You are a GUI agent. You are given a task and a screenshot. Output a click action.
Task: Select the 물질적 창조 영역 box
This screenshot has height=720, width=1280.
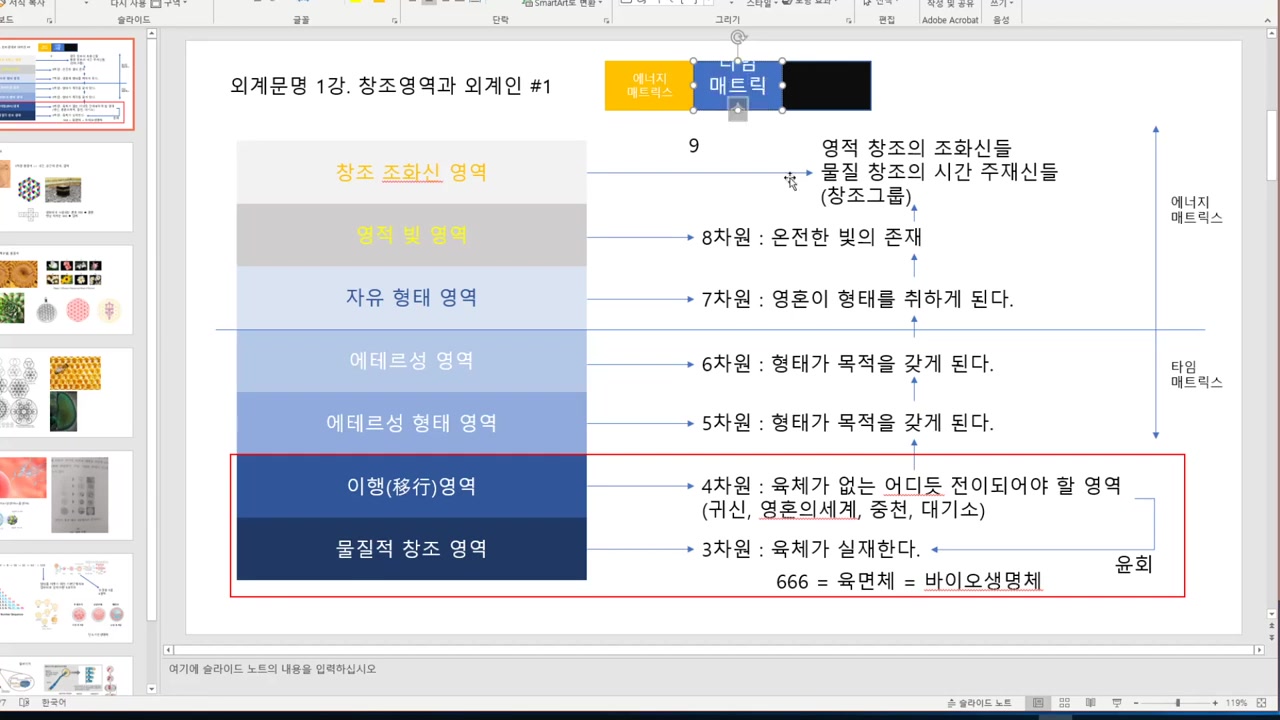tap(411, 549)
